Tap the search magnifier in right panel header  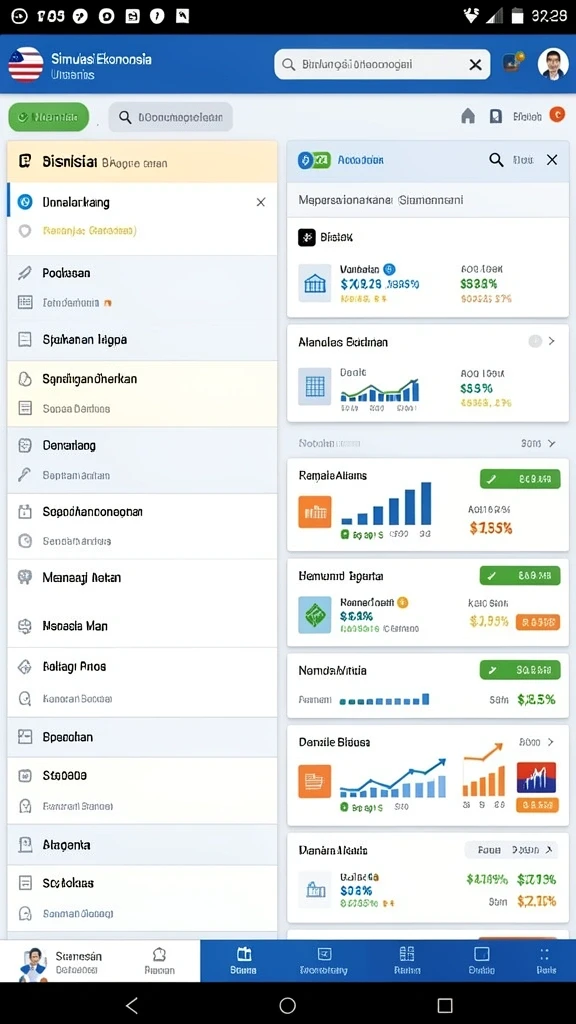coord(496,159)
